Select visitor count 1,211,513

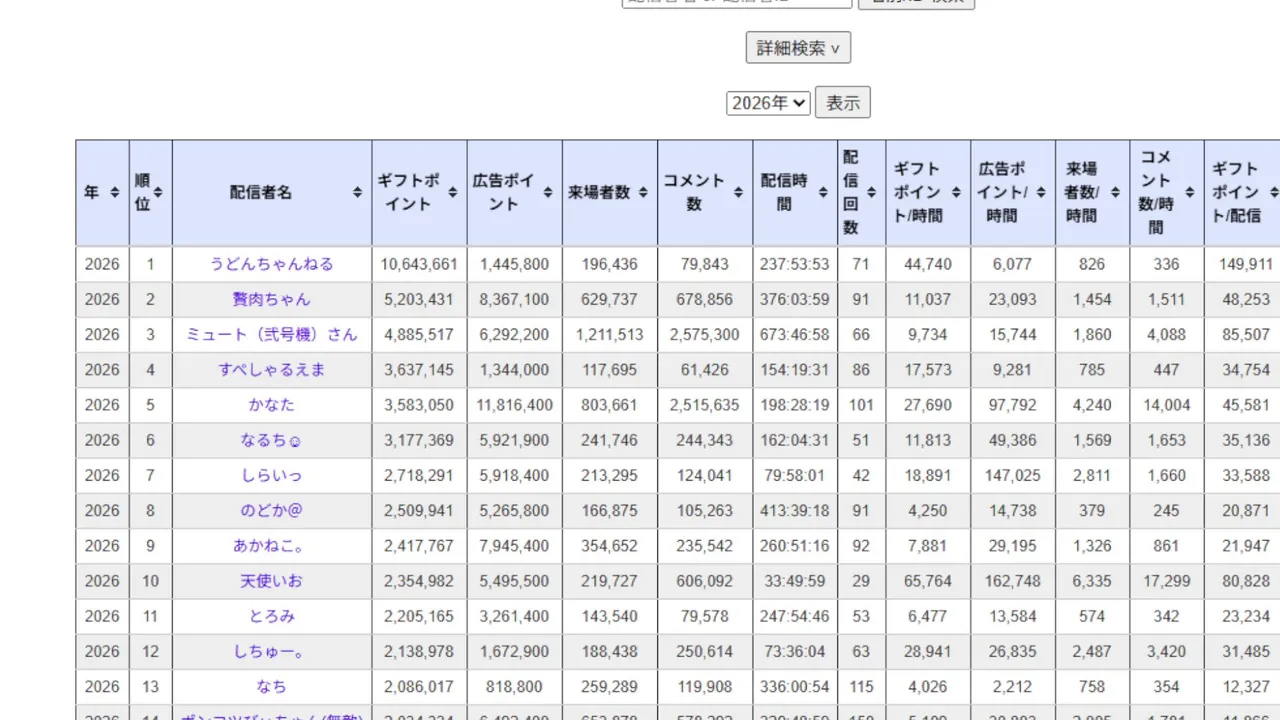coord(610,334)
